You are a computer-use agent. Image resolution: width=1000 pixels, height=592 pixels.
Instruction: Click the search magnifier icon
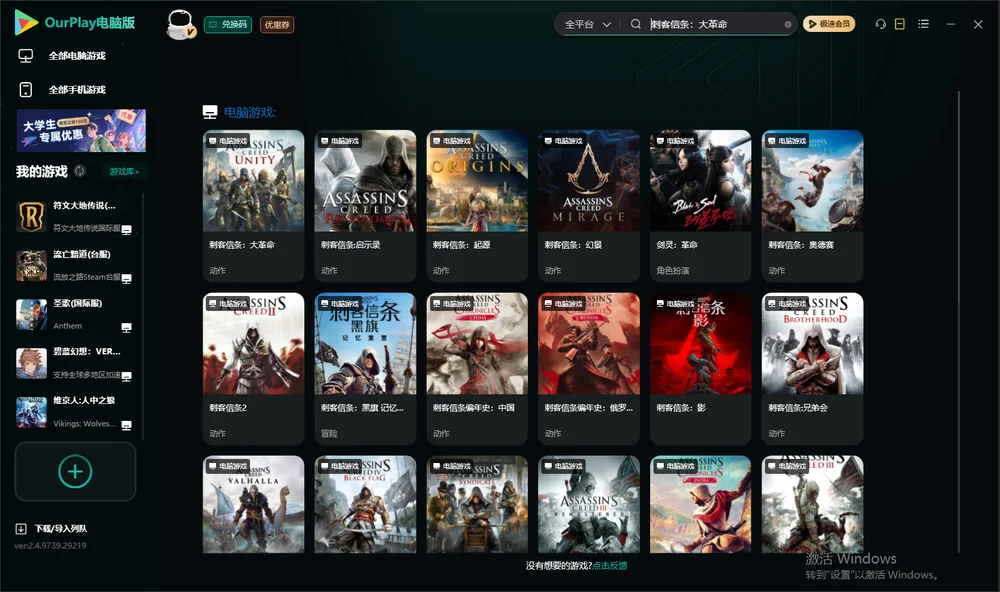635,24
